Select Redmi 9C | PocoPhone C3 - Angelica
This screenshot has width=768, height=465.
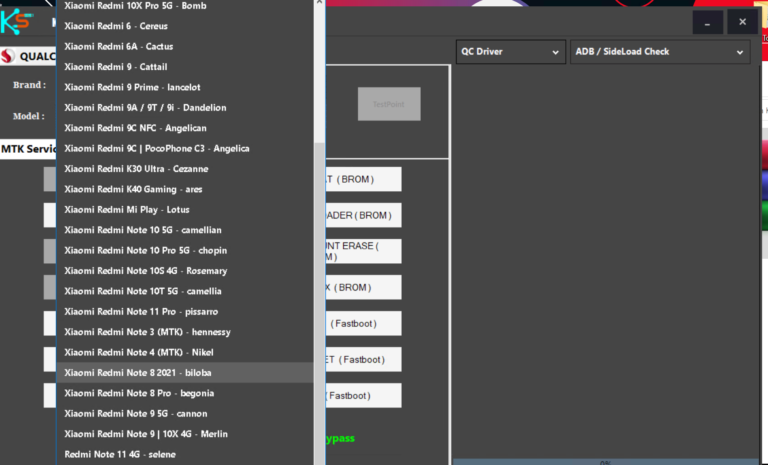pyautogui.click(x=185, y=148)
